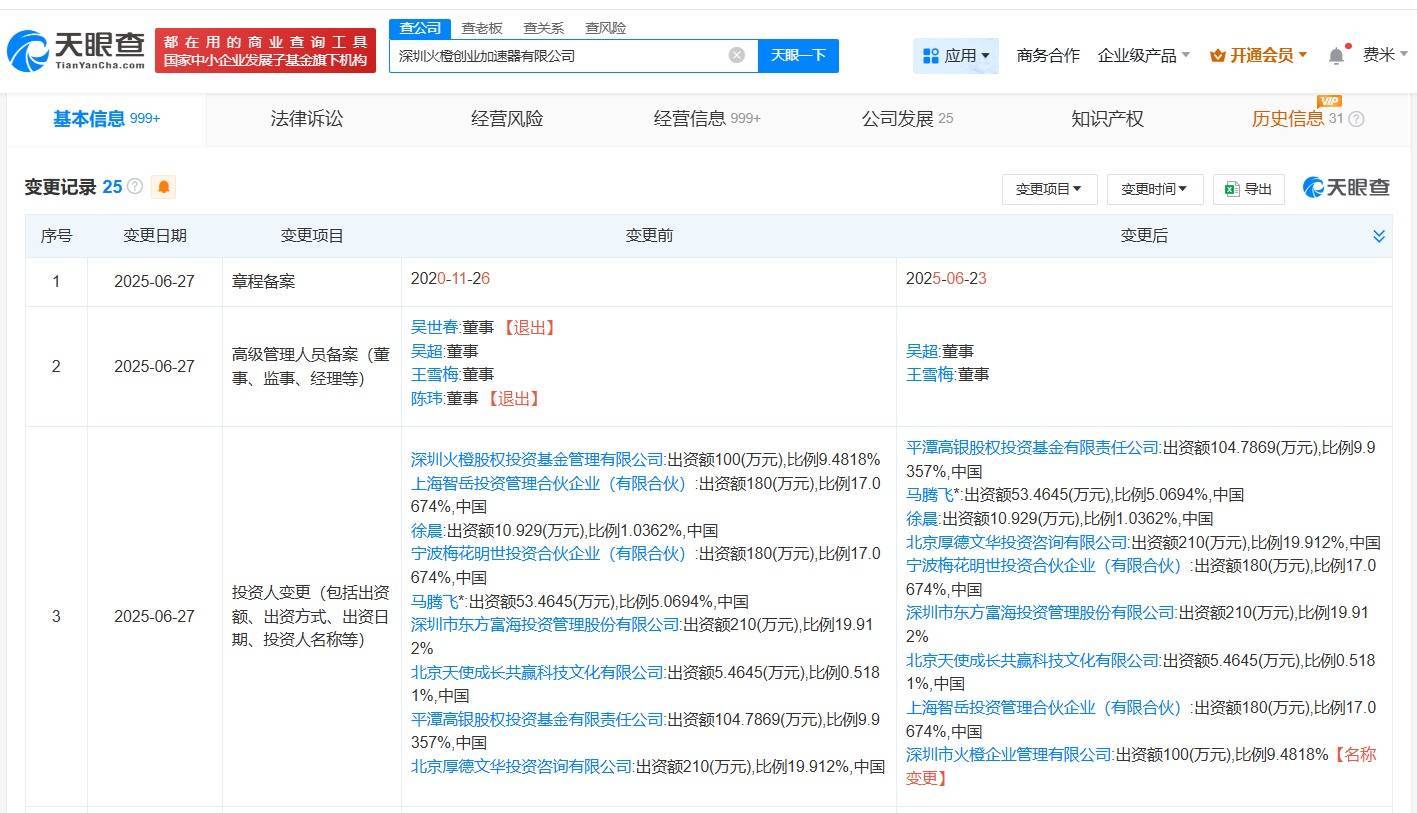Click the red 国家中小企业发展子基金 banner
The height and width of the screenshot is (813, 1417).
pos(265,50)
